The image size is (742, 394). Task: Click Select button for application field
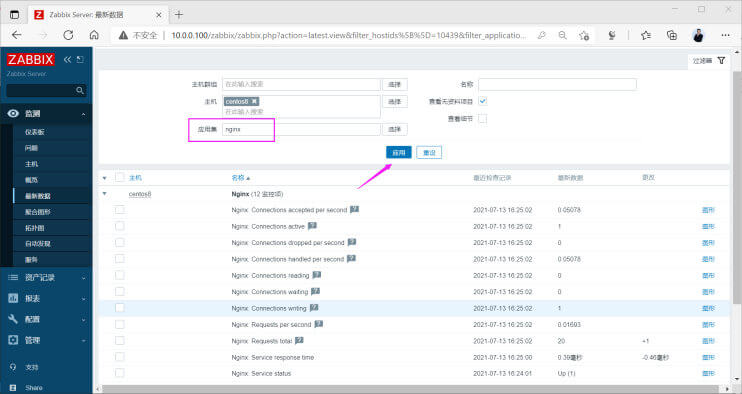pyautogui.click(x=395, y=129)
